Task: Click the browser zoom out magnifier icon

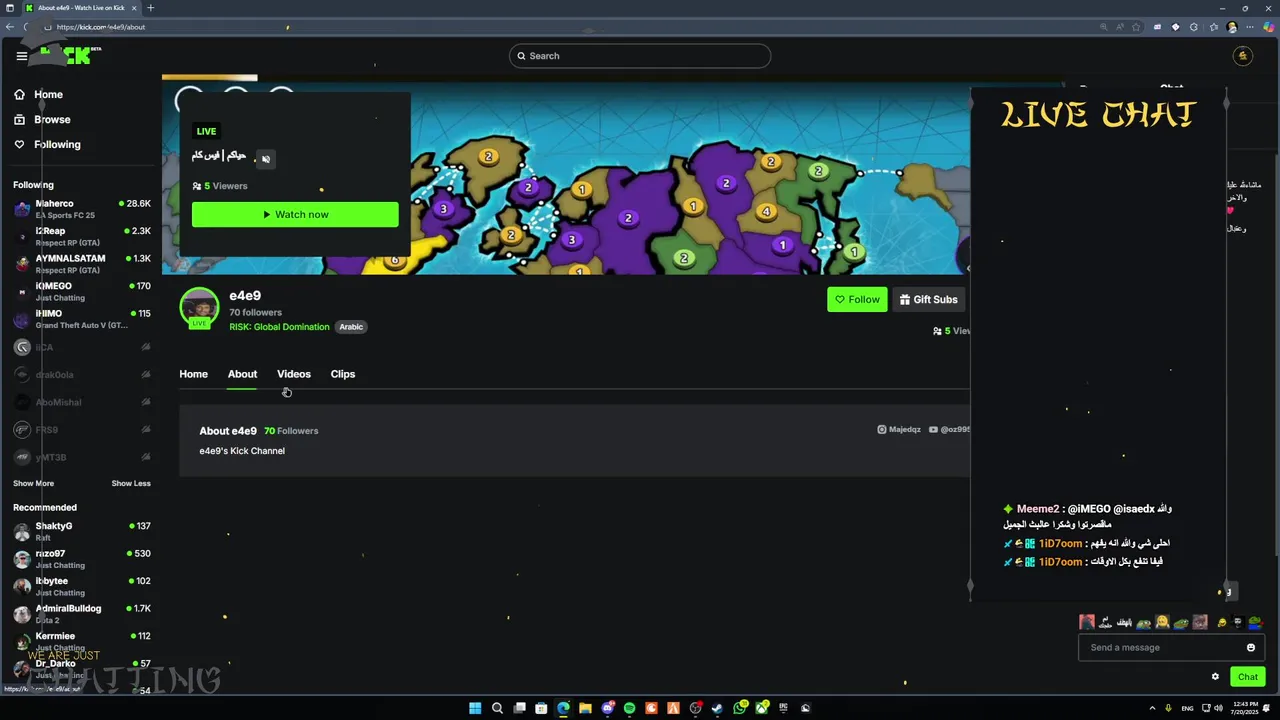Action: [1104, 27]
